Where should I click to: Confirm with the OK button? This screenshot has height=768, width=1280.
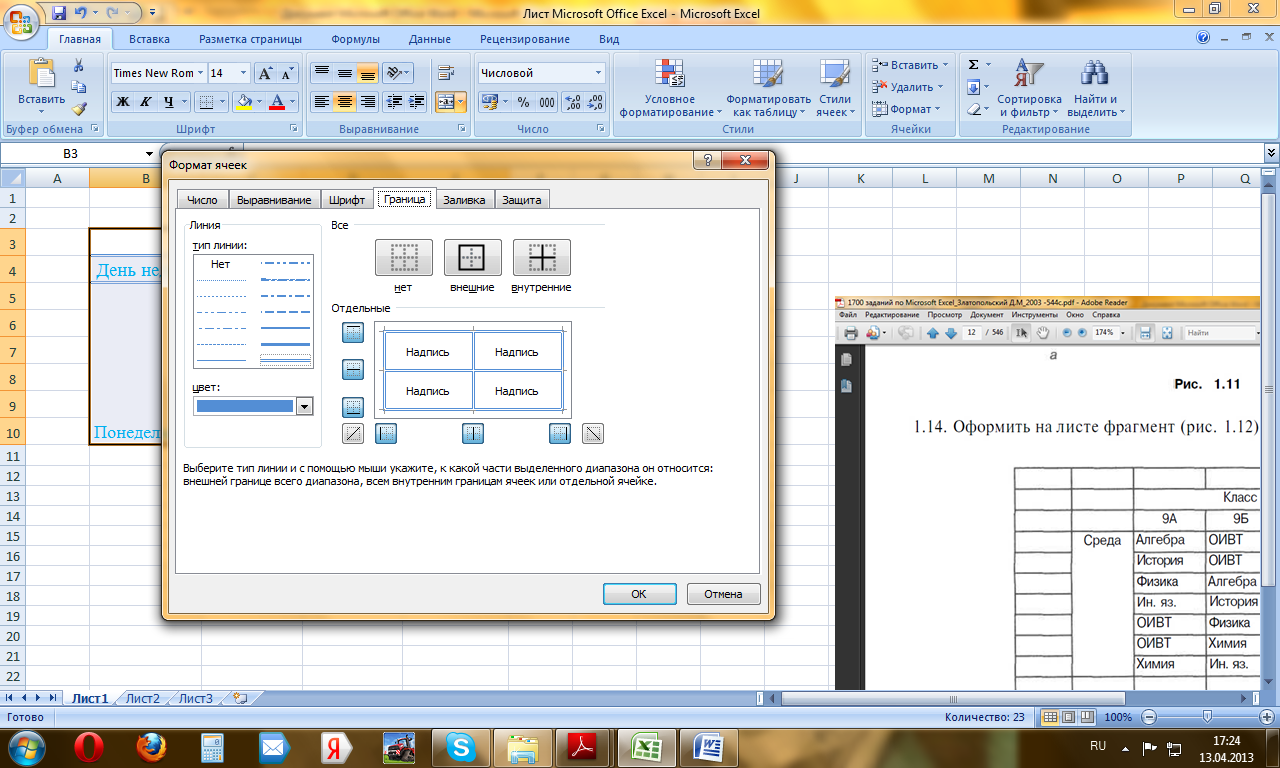tap(639, 594)
